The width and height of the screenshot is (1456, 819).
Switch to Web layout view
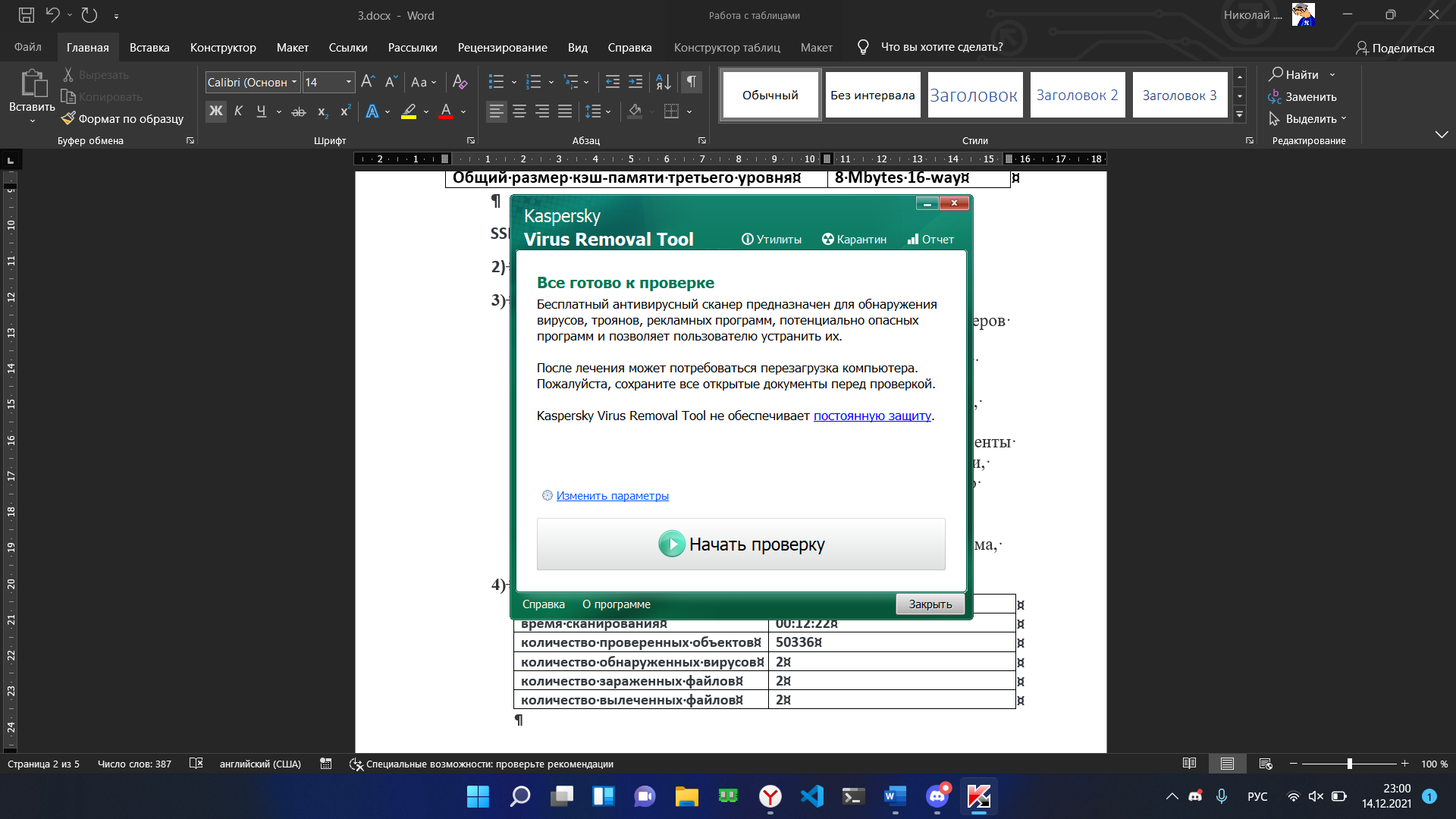click(x=1265, y=764)
